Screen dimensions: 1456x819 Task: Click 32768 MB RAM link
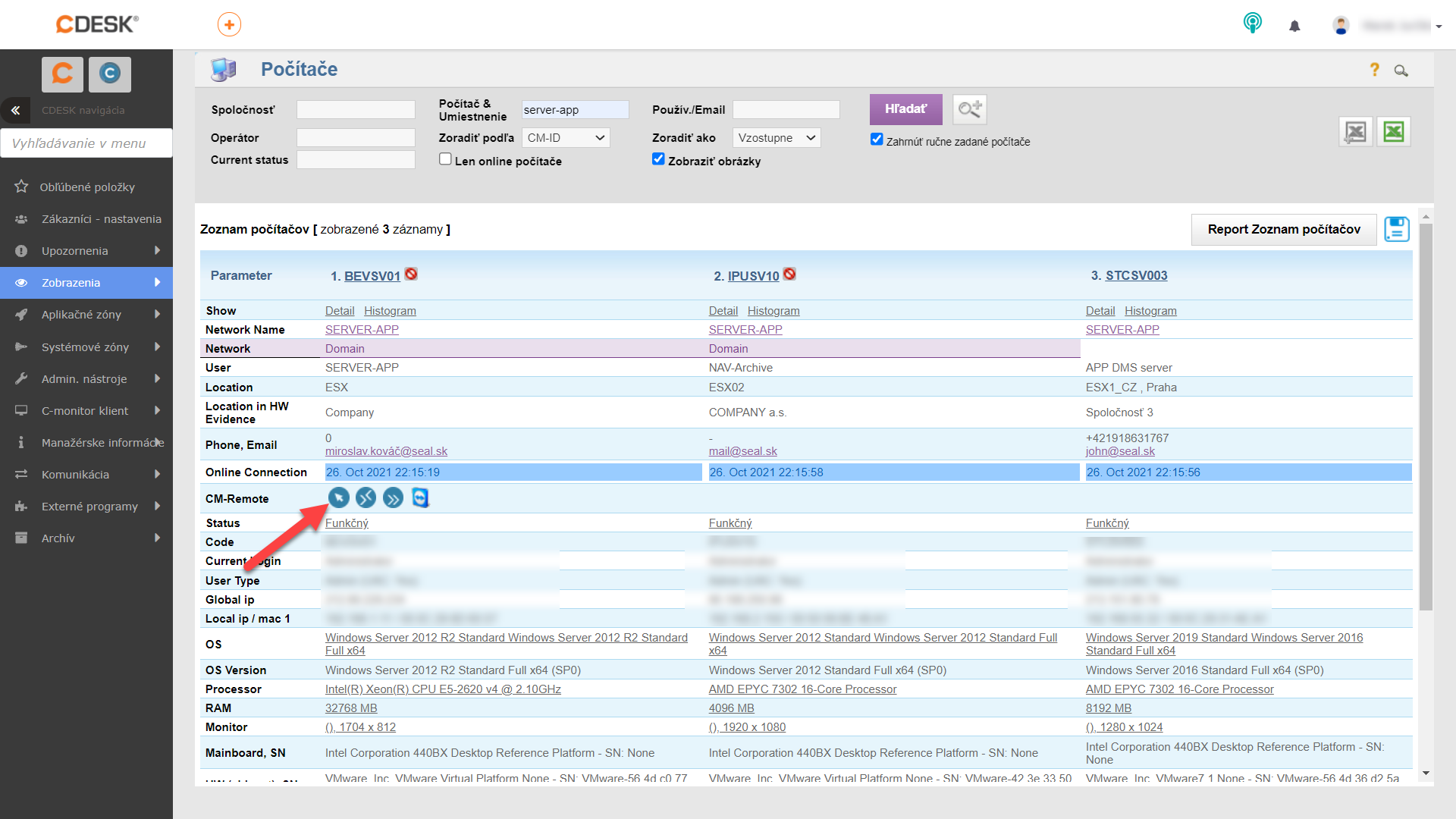pos(351,708)
